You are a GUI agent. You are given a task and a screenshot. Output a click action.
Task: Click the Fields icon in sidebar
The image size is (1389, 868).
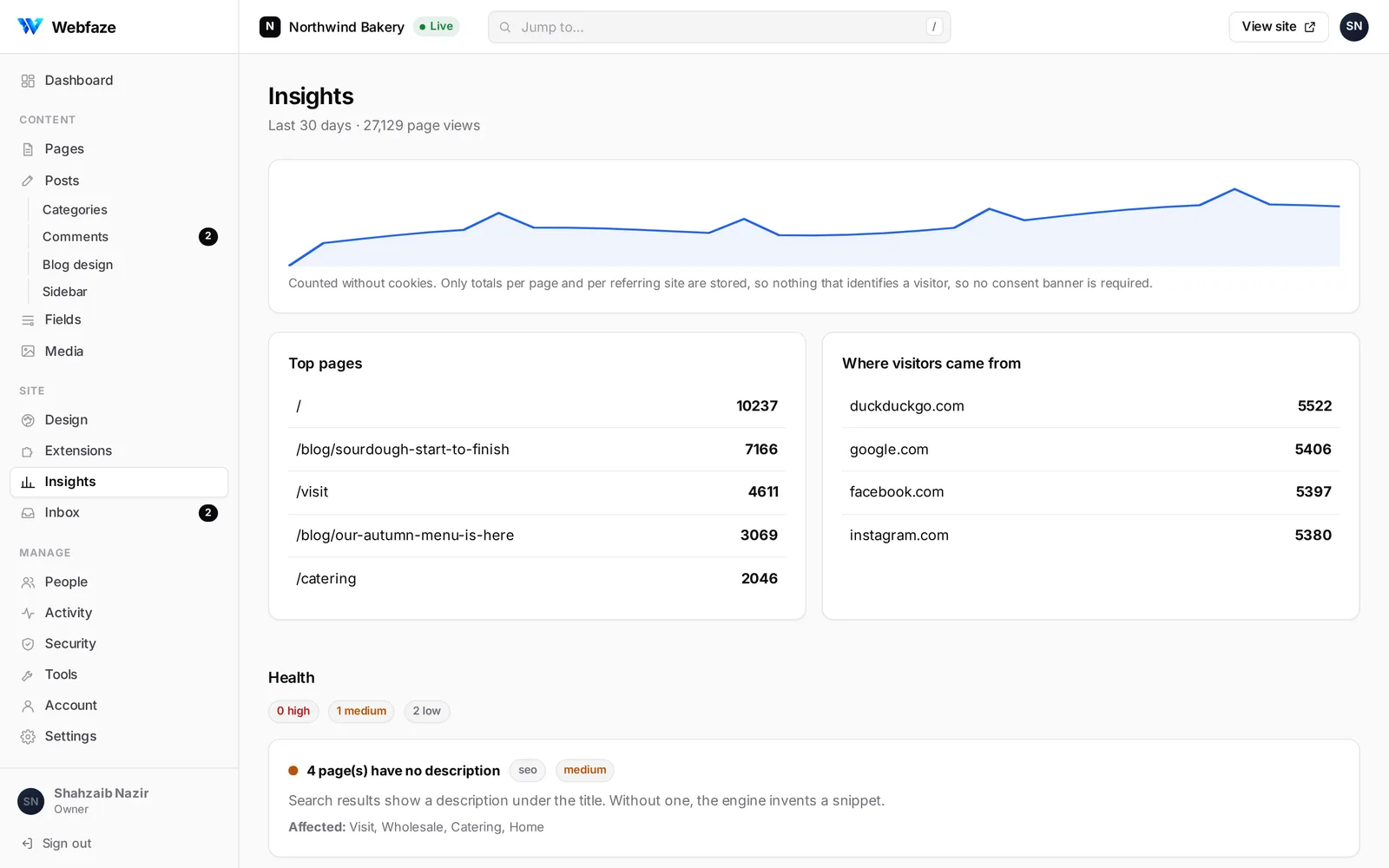tap(28, 320)
